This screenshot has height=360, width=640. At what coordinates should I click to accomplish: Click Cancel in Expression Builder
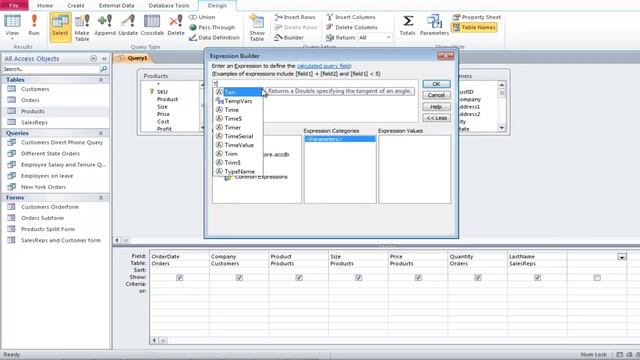(x=436, y=95)
